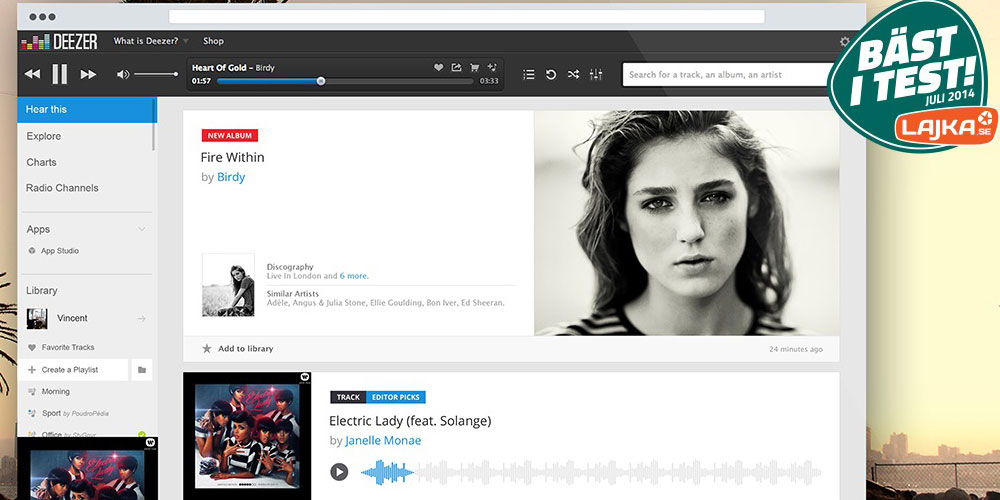1000x500 pixels.
Task: Click the EDITOR PICKS tag
Action: 395,397
